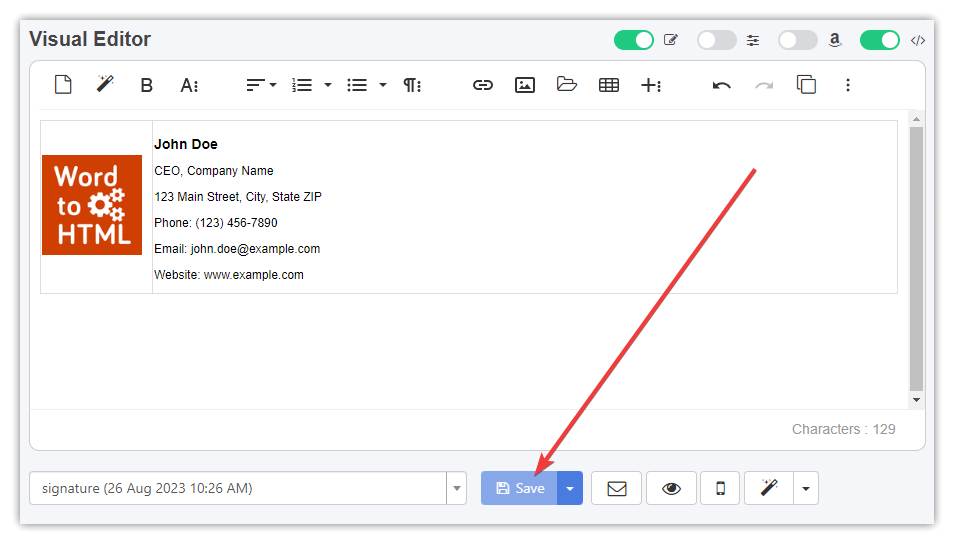Click the eye preview button
The width and height of the screenshot is (954, 544).
pos(671,488)
